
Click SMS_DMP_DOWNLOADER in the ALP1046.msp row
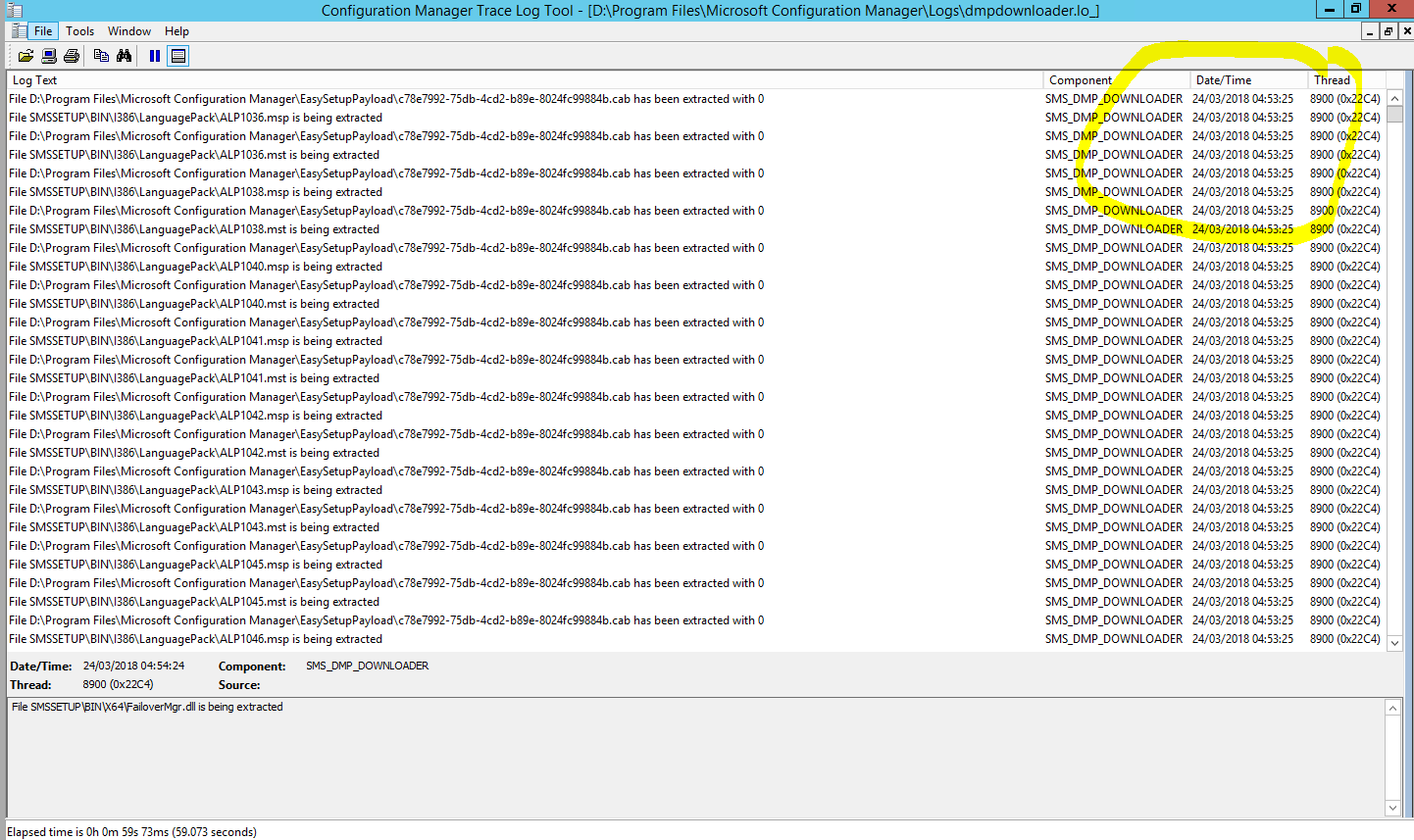click(1114, 639)
